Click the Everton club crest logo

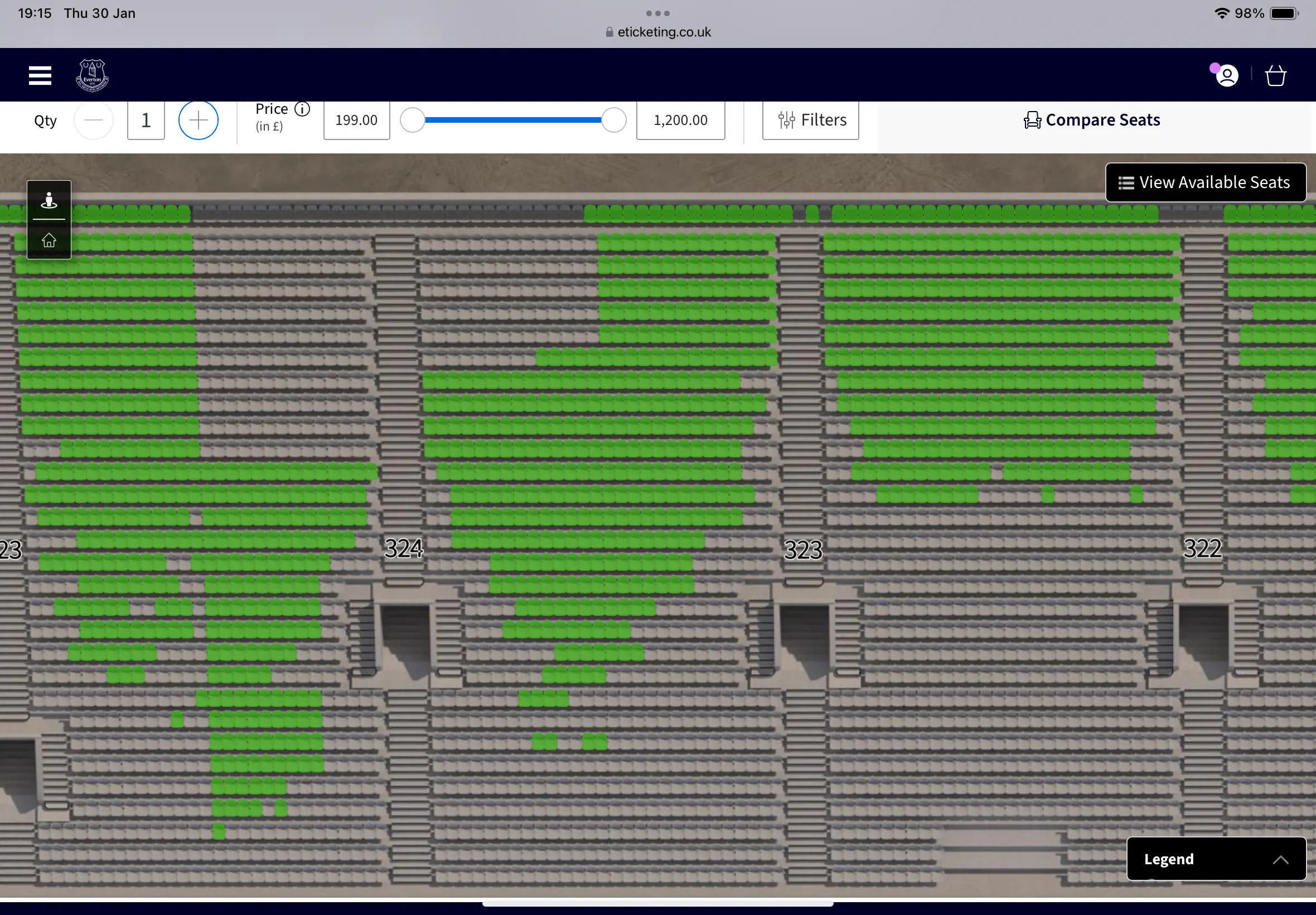[x=92, y=75]
